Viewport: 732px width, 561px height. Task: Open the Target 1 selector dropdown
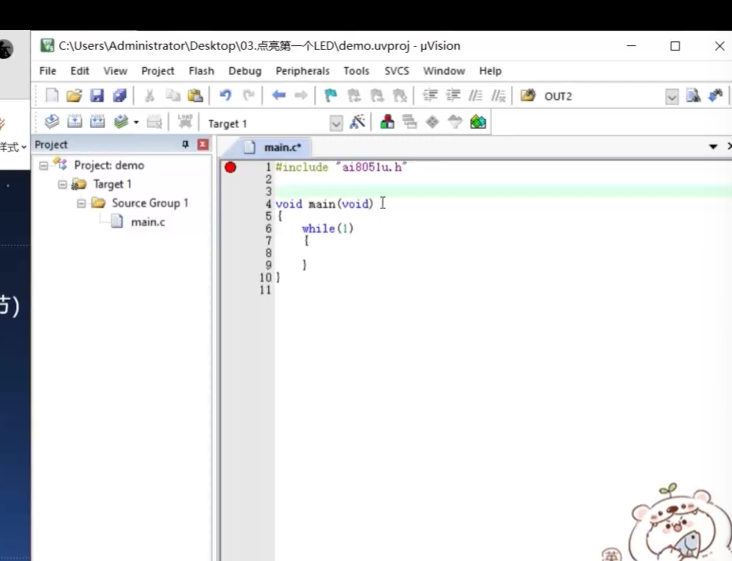pyautogui.click(x=336, y=124)
